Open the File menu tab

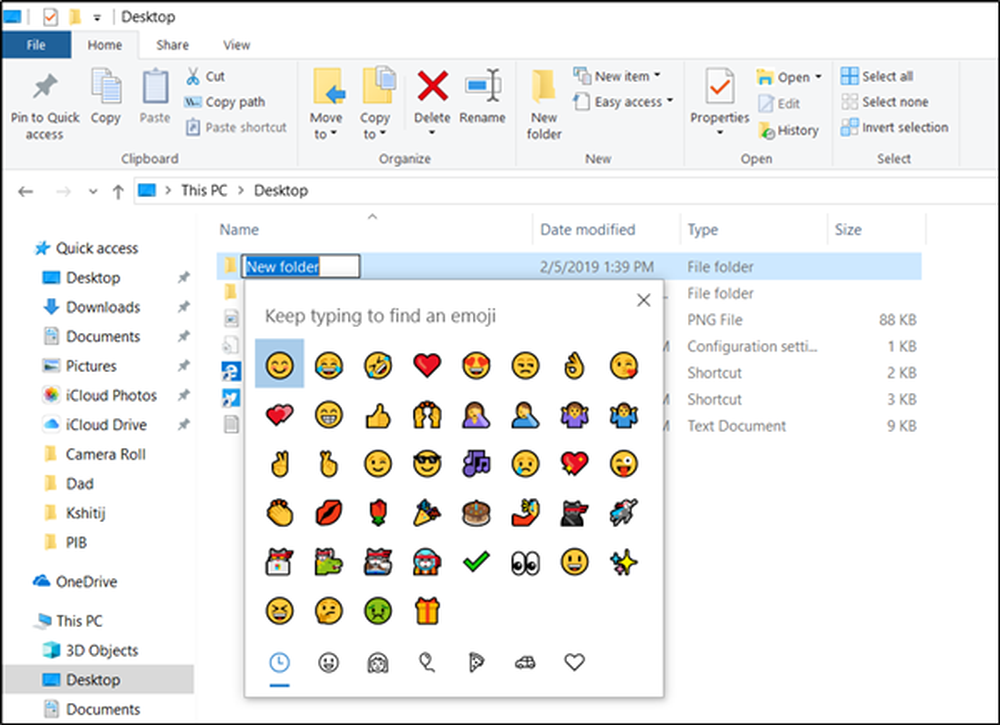tap(36, 45)
